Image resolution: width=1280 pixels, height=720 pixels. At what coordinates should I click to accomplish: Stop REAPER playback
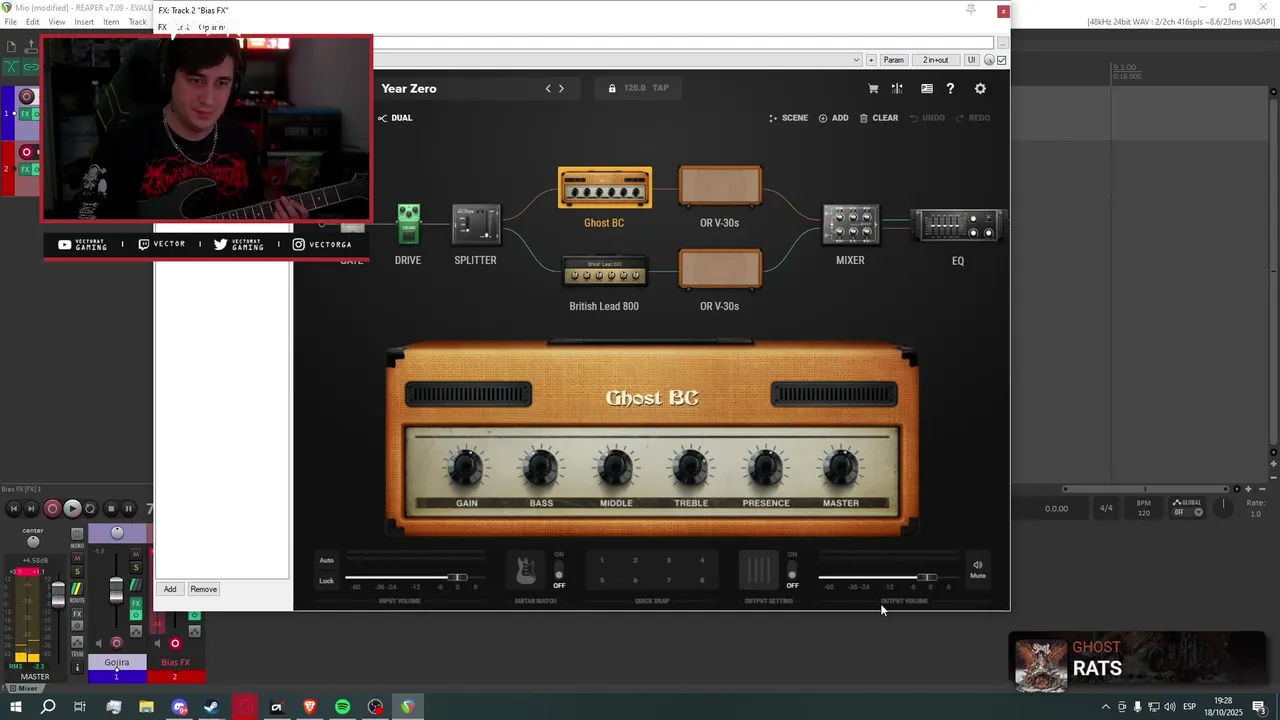click(x=111, y=509)
